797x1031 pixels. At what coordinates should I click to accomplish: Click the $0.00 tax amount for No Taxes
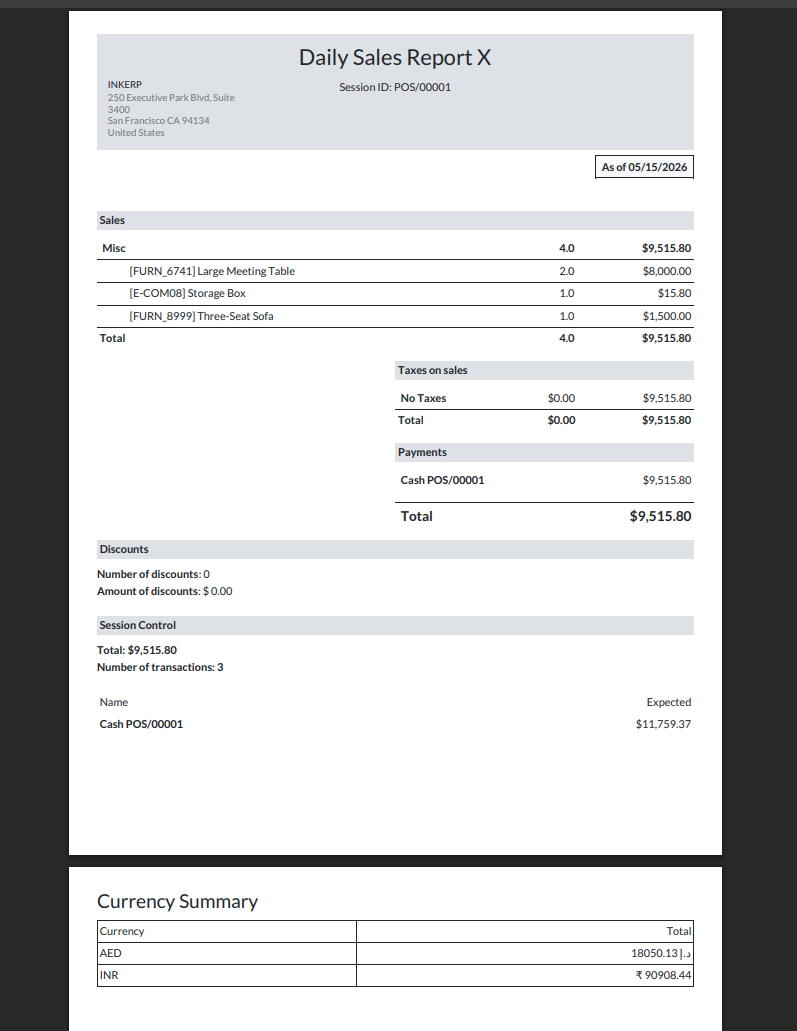point(562,398)
